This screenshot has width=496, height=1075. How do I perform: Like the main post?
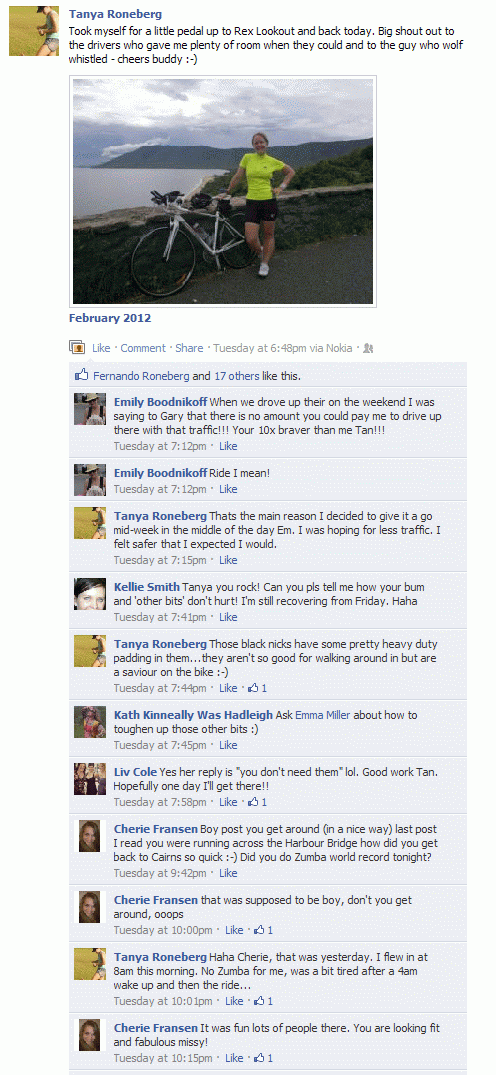point(101,348)
